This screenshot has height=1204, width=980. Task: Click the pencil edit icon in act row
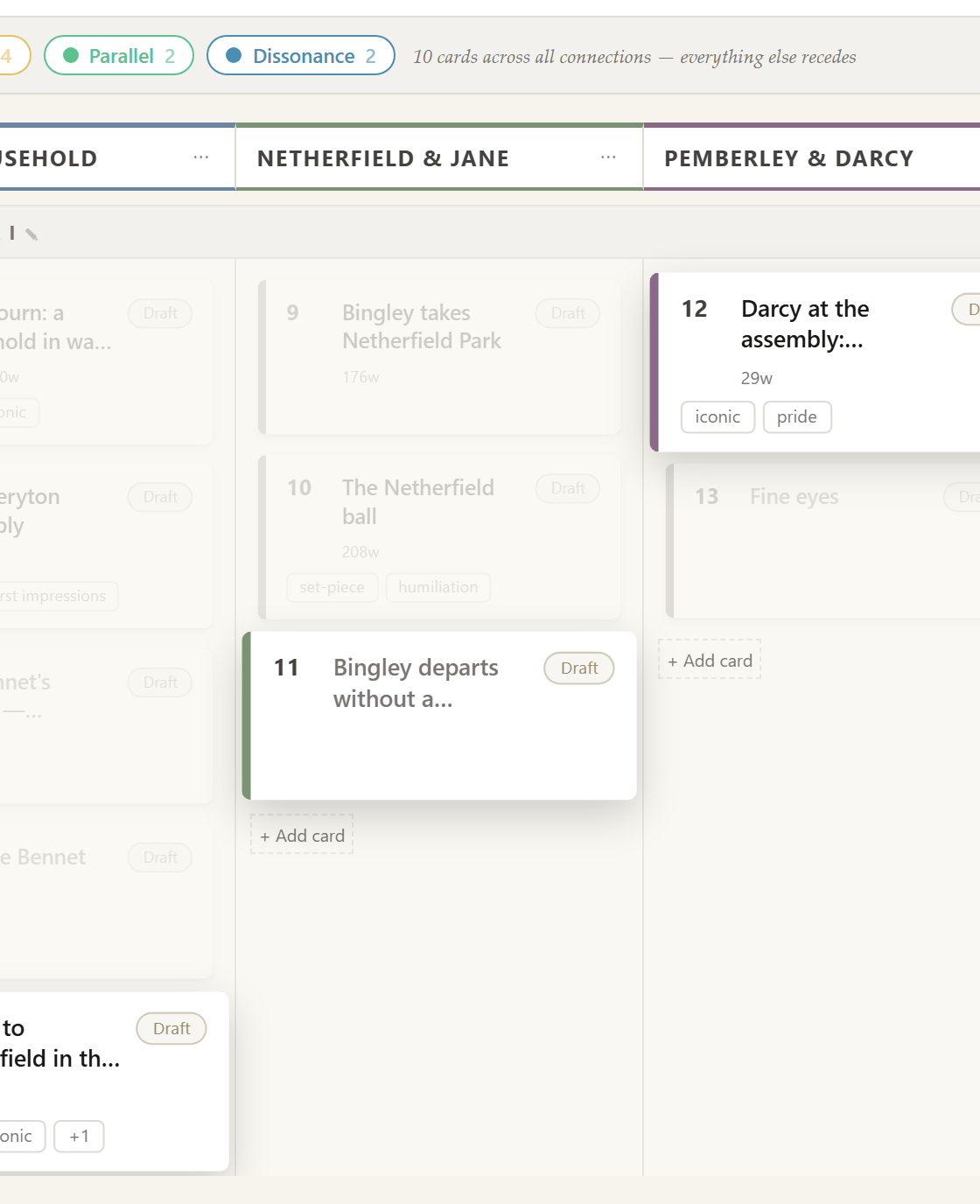pos(31,234)
